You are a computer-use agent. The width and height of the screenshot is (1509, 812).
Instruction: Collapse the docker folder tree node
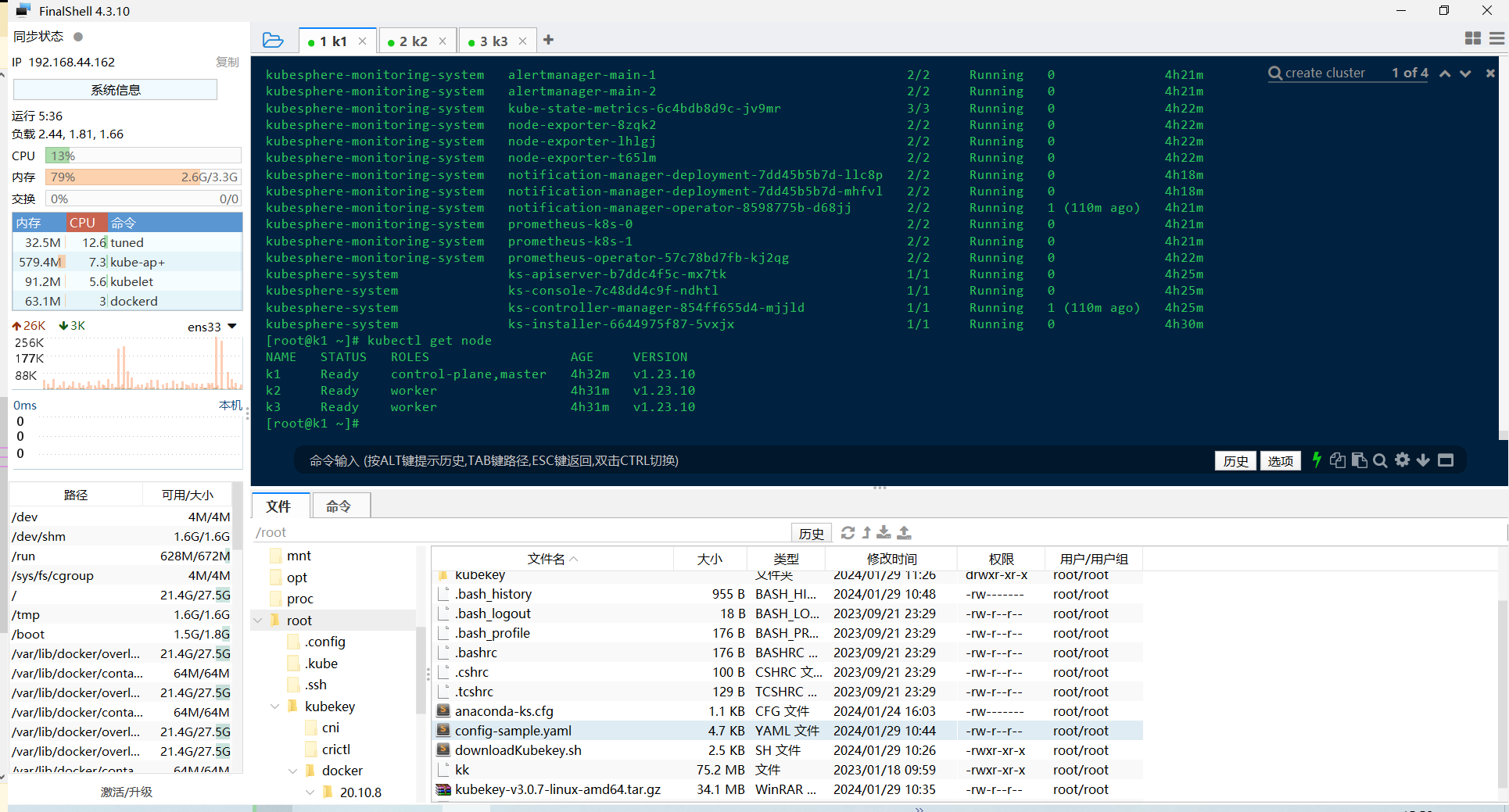click(x=293, y=771)
